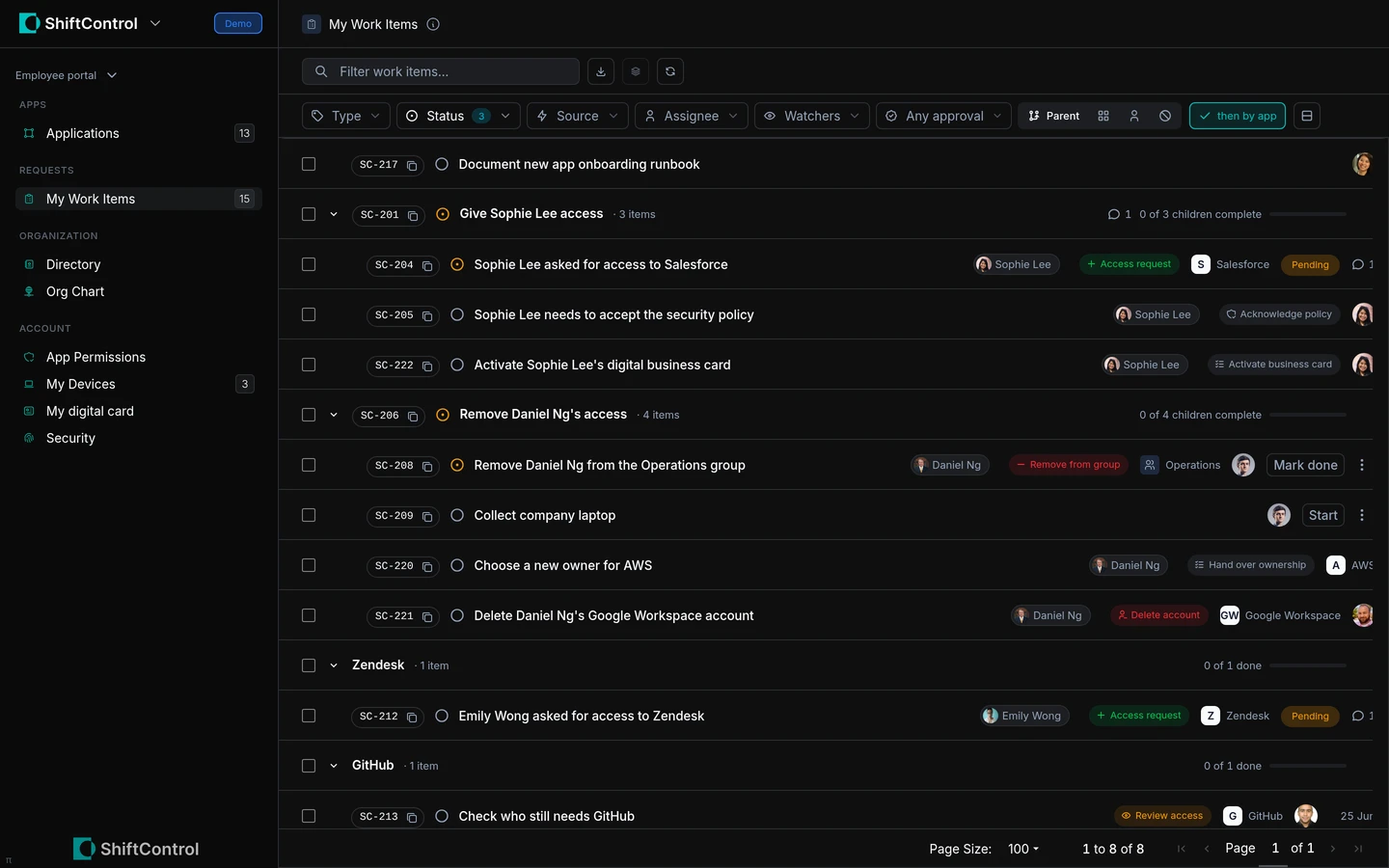Image resolution: width=1389 pixels, height=868 pixels.
Task: Open My Devices page
Action: [139, 384]
